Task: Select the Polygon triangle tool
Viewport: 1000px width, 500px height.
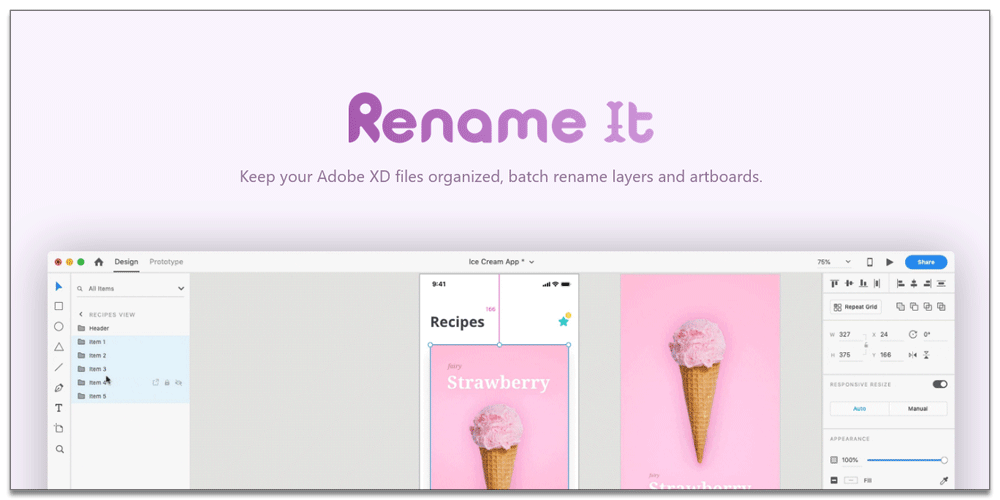Action: click(x=59, y=347)
